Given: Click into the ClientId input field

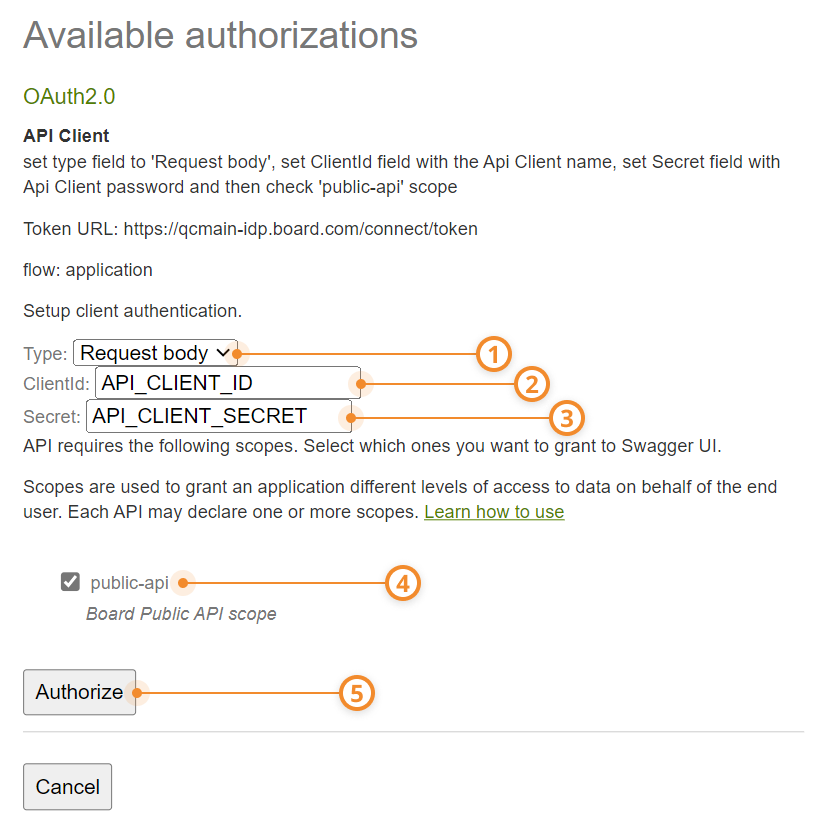Looking at the screenshot, I should pos(227,383).
